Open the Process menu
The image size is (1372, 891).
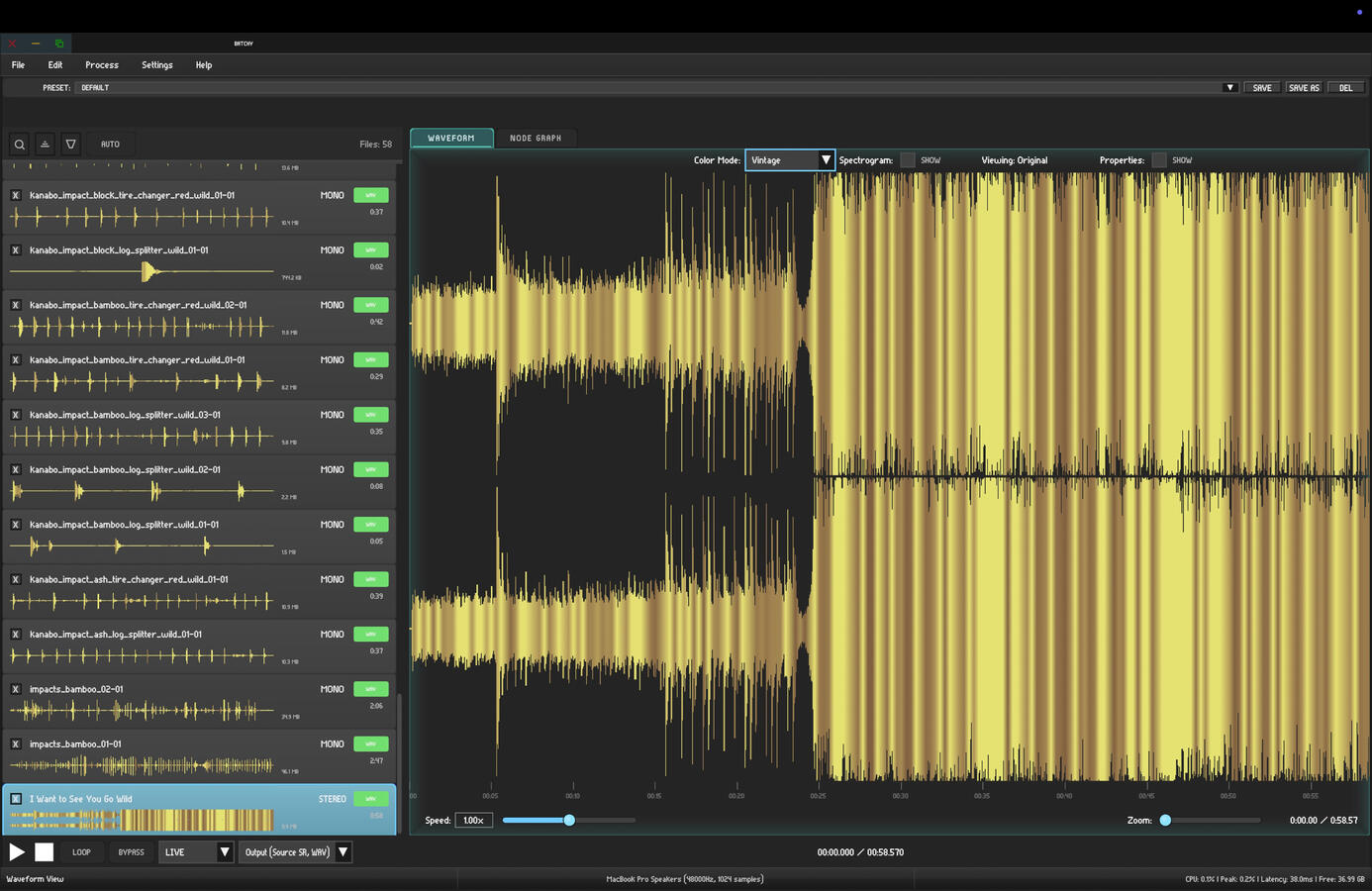tap(101, 65)
